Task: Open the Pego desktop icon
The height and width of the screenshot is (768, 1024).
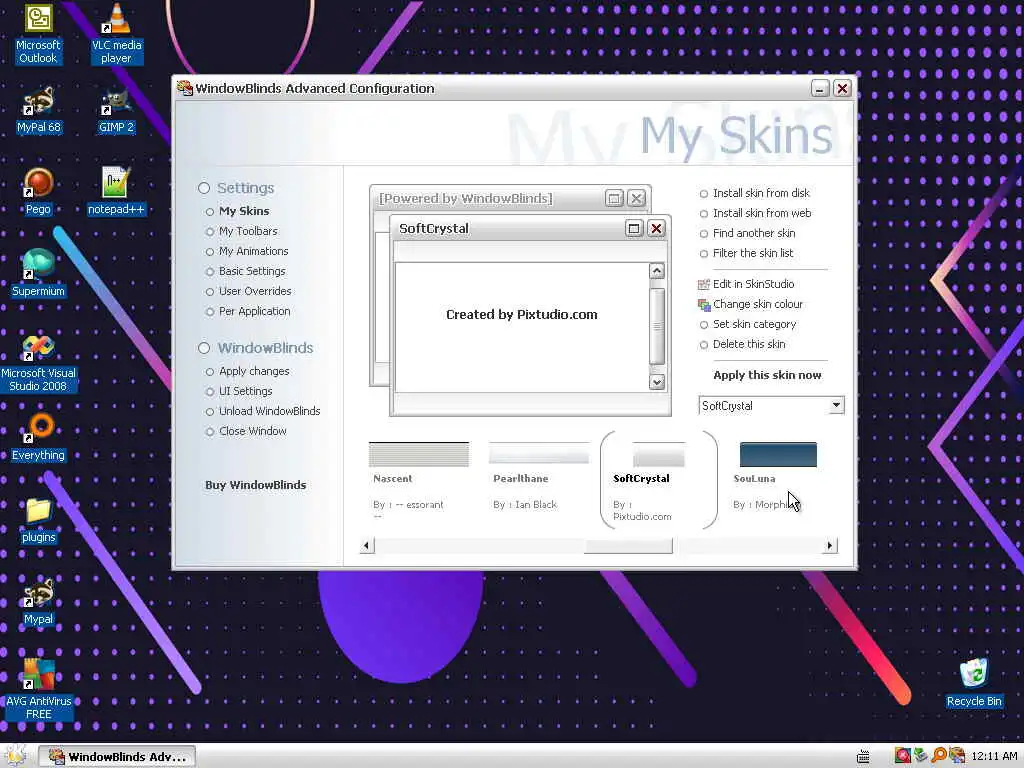Action: coord(38,191)
